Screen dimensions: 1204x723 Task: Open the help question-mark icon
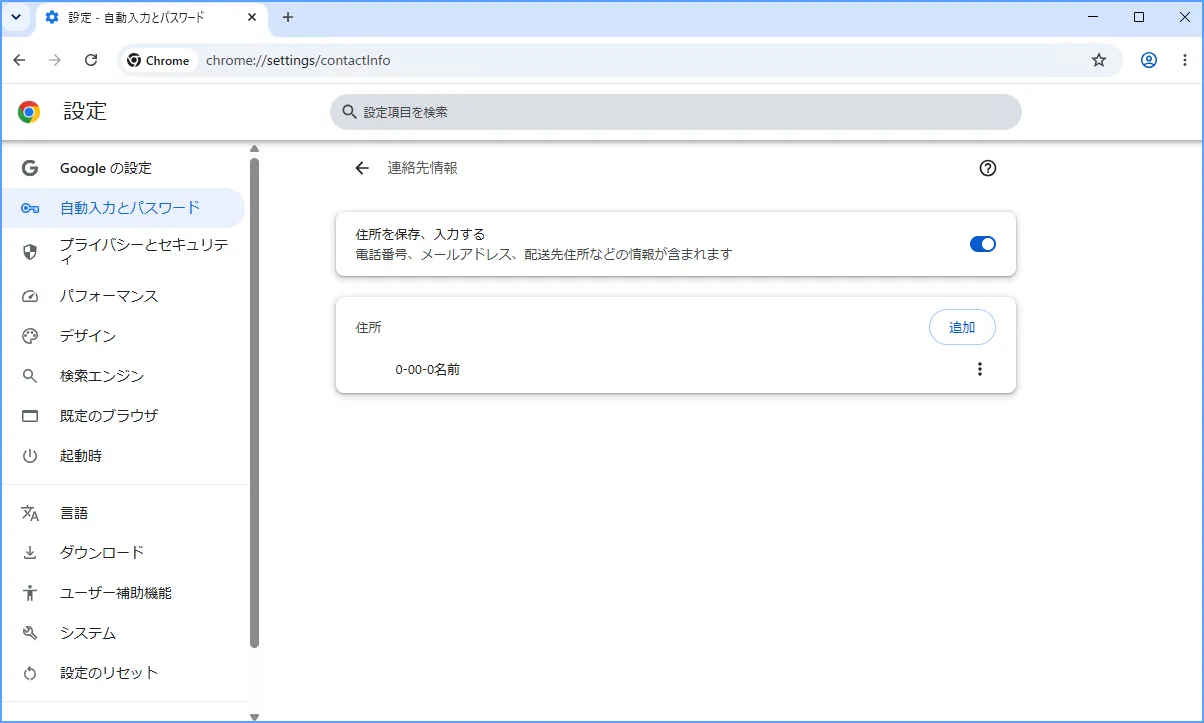988,168
